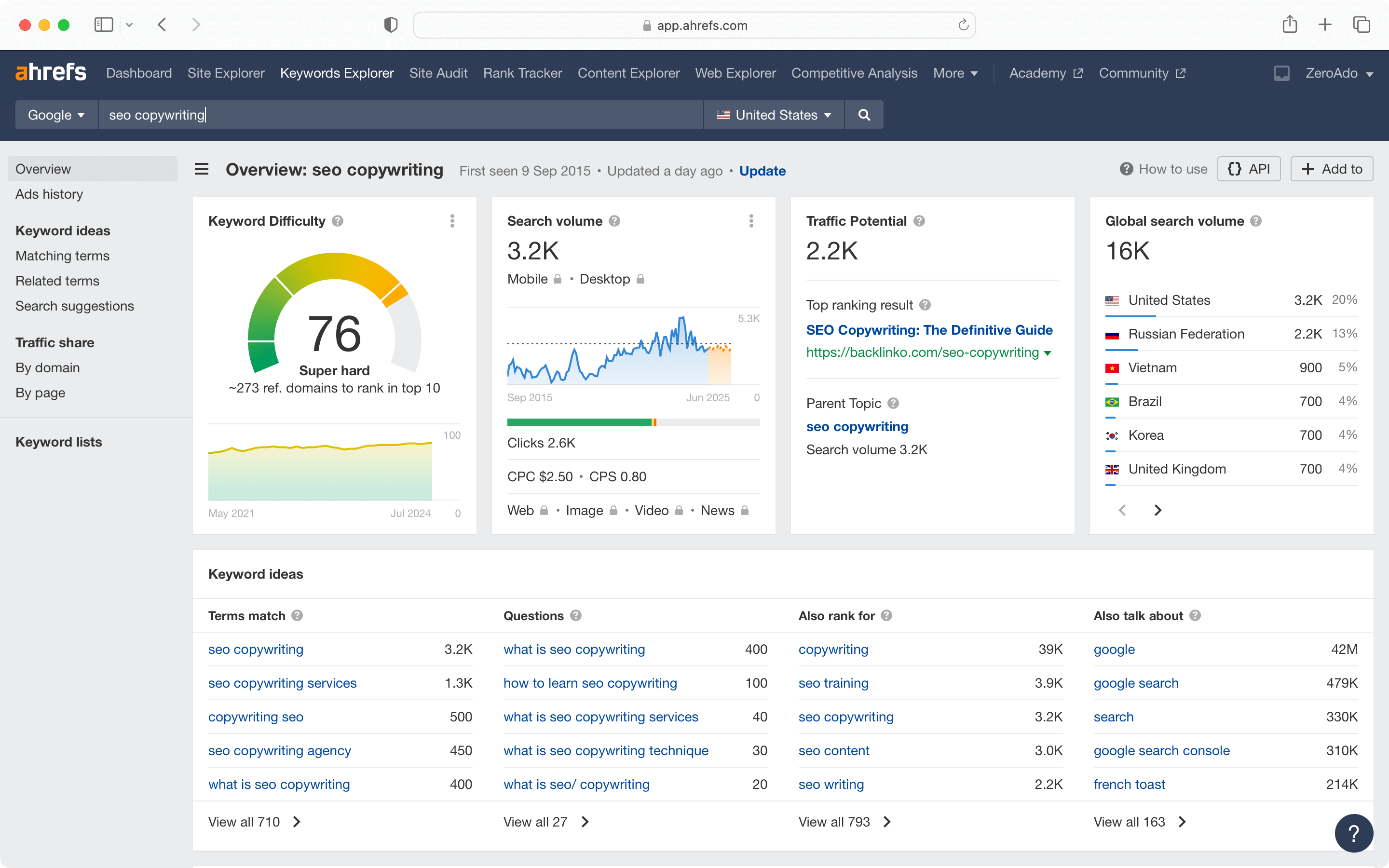Click 'how to learn seo copywriting' question
Screen dimensions: 1389x868
click(590, 683)
